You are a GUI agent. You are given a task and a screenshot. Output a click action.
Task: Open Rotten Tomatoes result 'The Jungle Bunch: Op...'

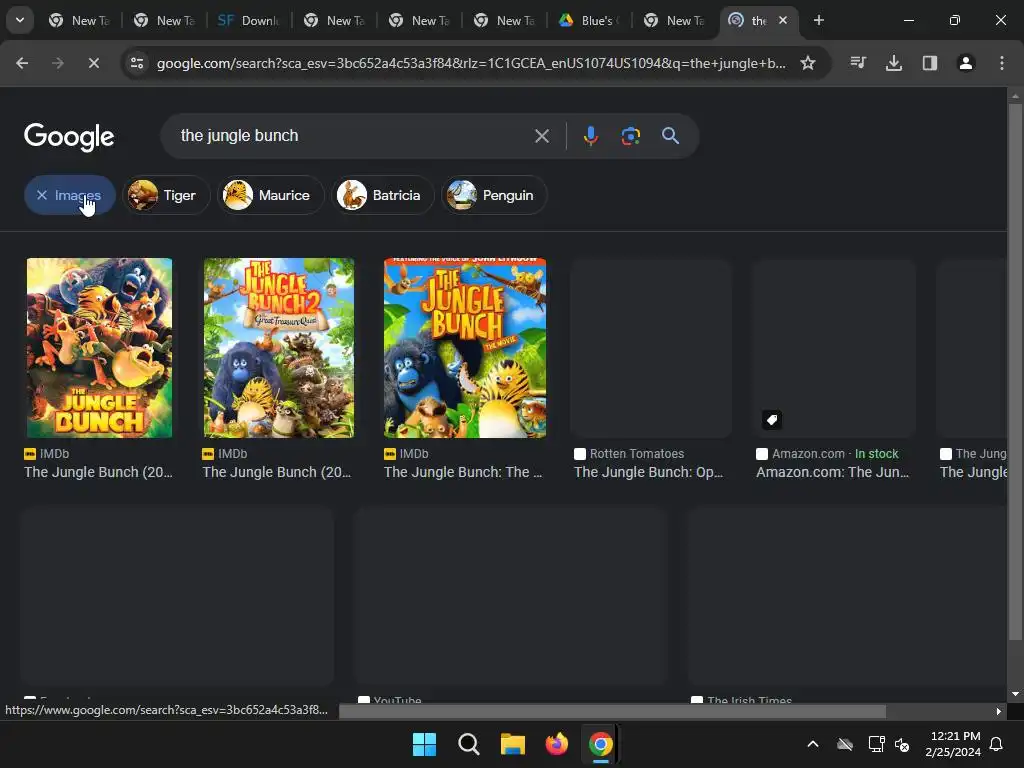tap(648, 472)
